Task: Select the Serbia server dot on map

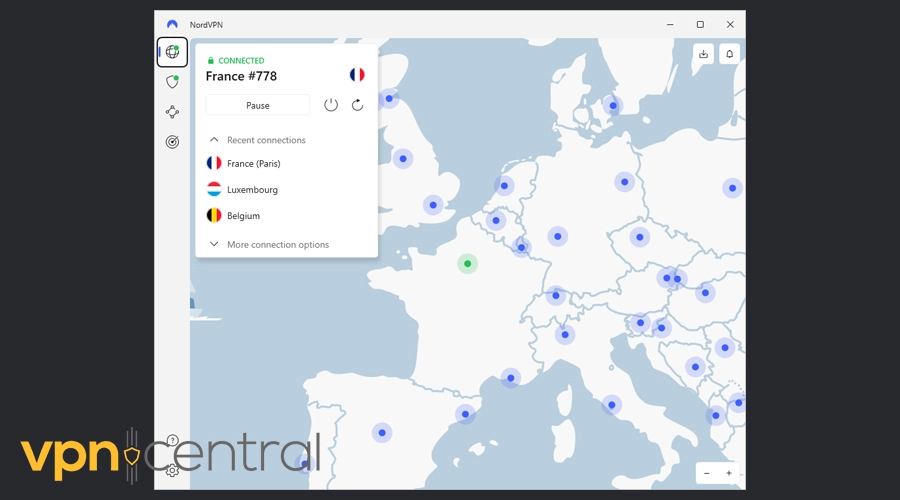Action: 725,348
